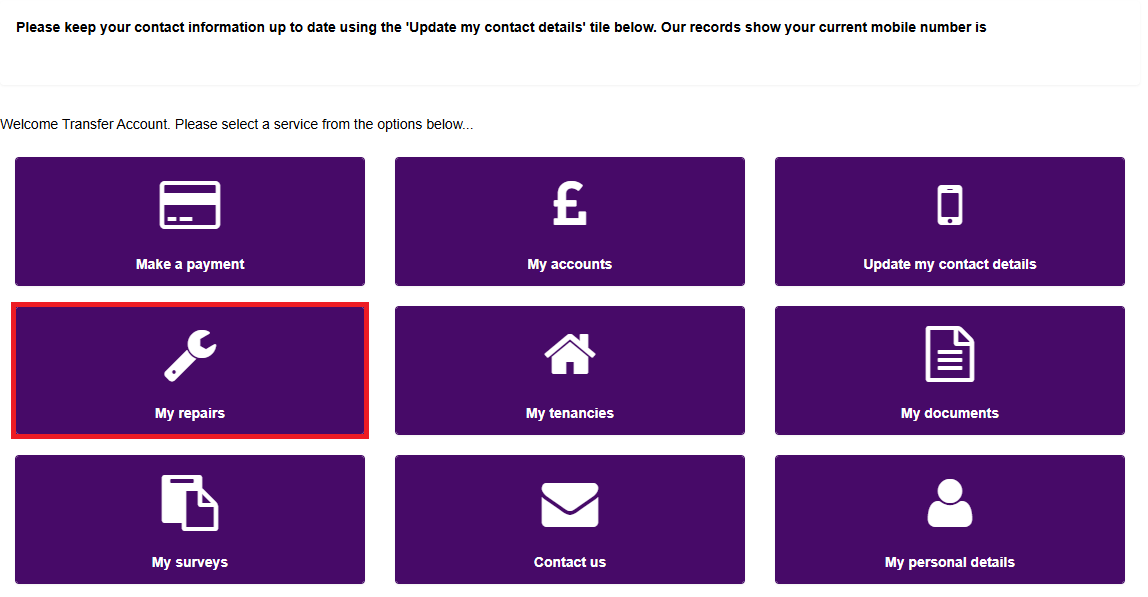Viewport: 1148px width, 597px height.
Task: Open My documents
Action: (949, 370)
